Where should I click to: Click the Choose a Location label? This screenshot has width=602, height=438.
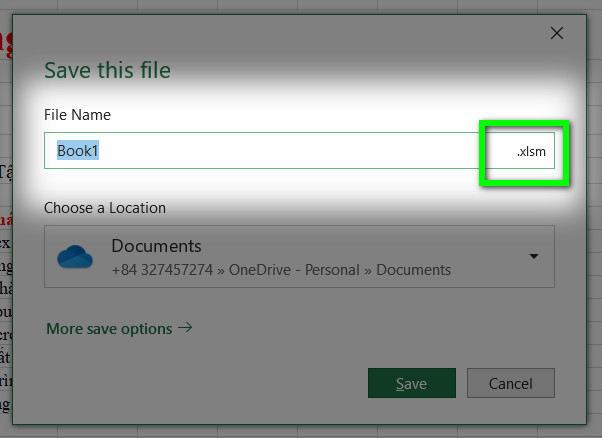tap(105, 208)
